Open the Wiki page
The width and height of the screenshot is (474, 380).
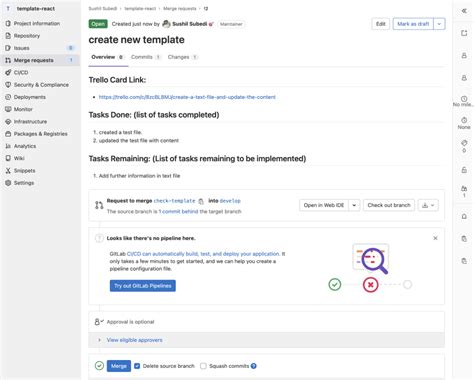pyautogui.click(x=19, y=158)
